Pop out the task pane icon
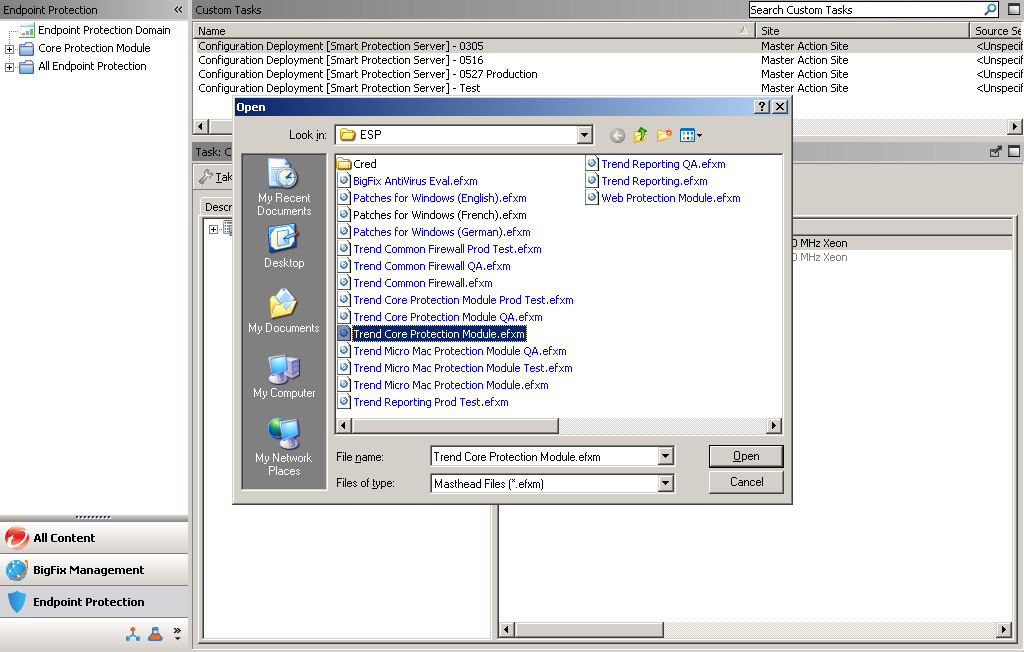This screenshot has height=652, width=1024. pos(995,152)
